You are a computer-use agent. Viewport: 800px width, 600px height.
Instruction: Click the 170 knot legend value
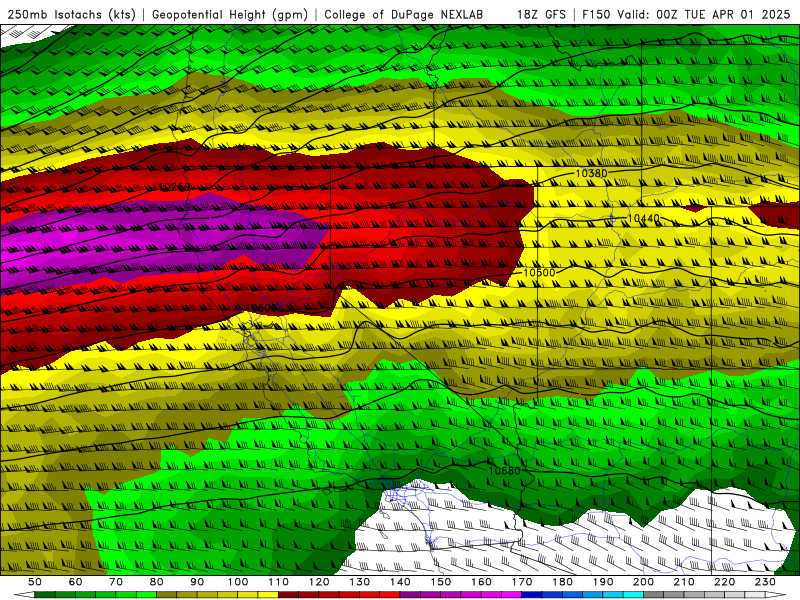tap(522, 582)
